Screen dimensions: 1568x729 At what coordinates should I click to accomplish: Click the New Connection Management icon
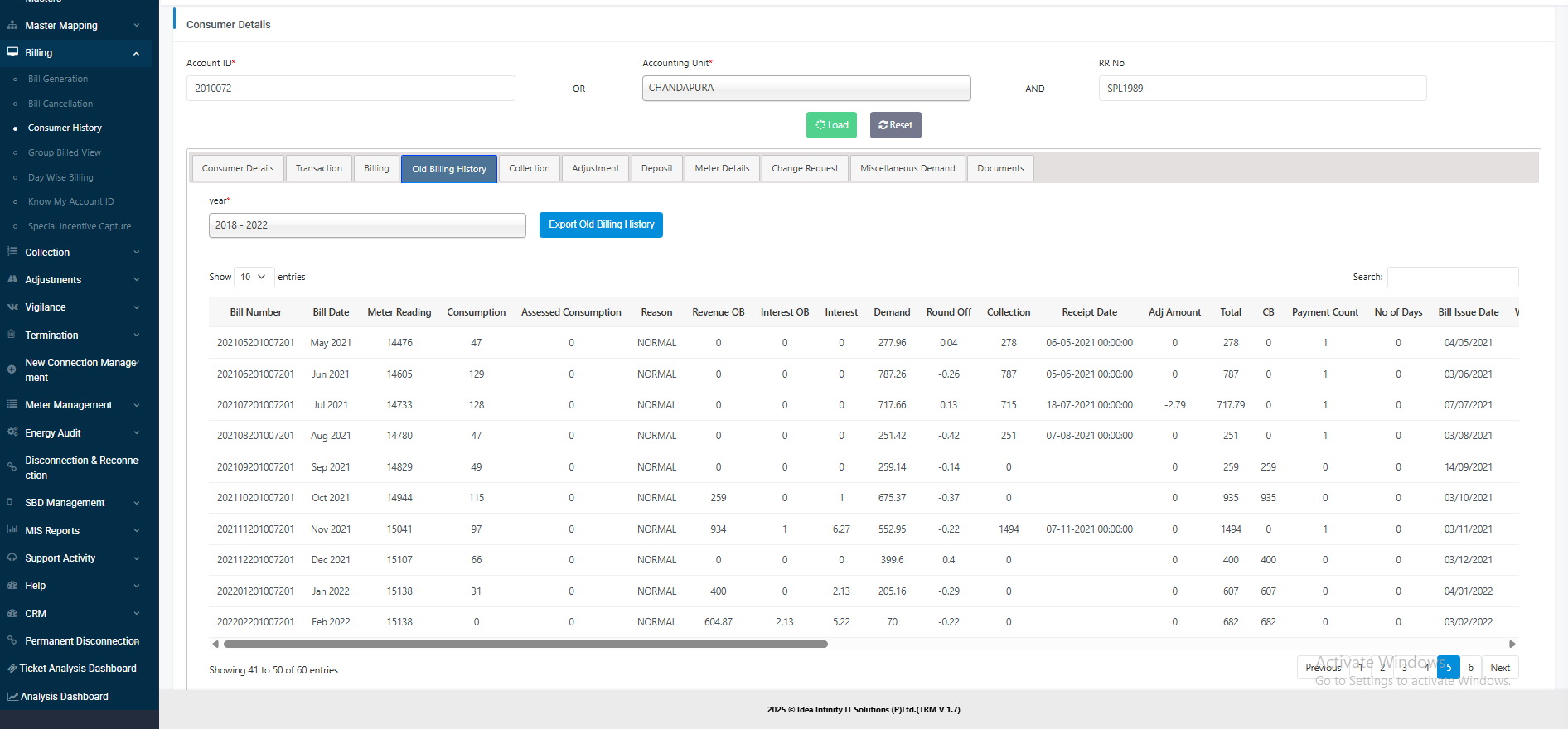[x=12, y=369]
